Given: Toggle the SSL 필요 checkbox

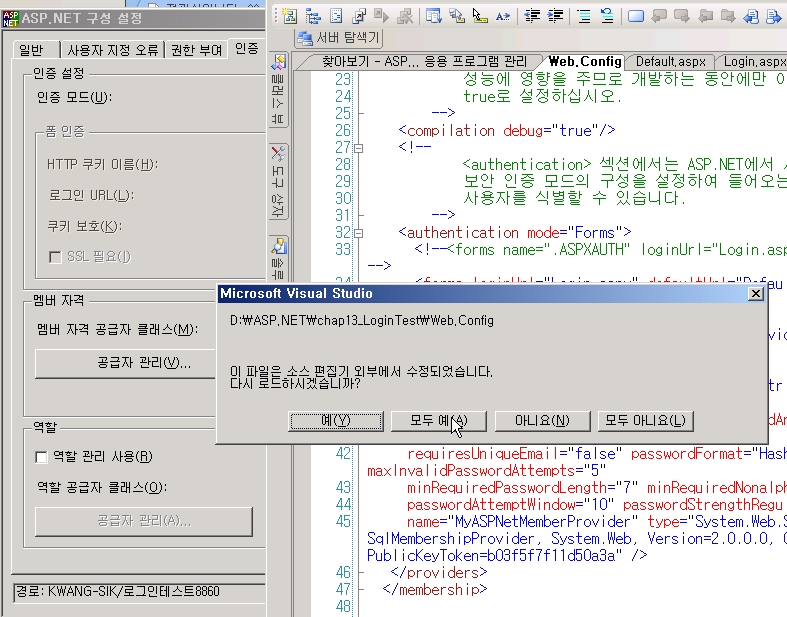Looking at the screenshot, I should [55, 257].
